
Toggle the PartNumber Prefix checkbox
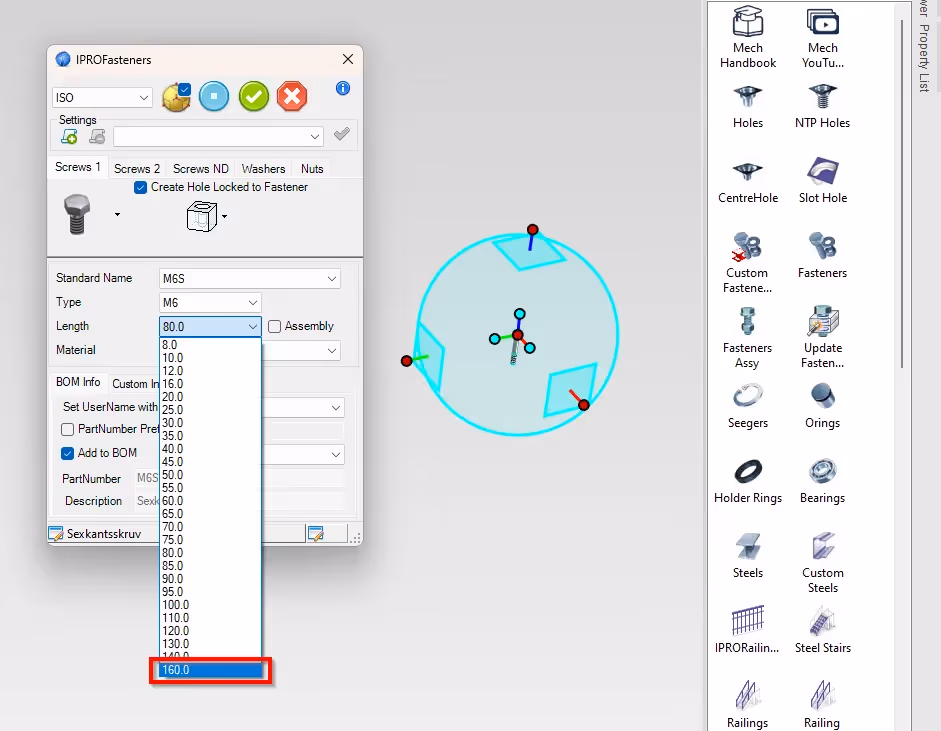pos(68,430)
